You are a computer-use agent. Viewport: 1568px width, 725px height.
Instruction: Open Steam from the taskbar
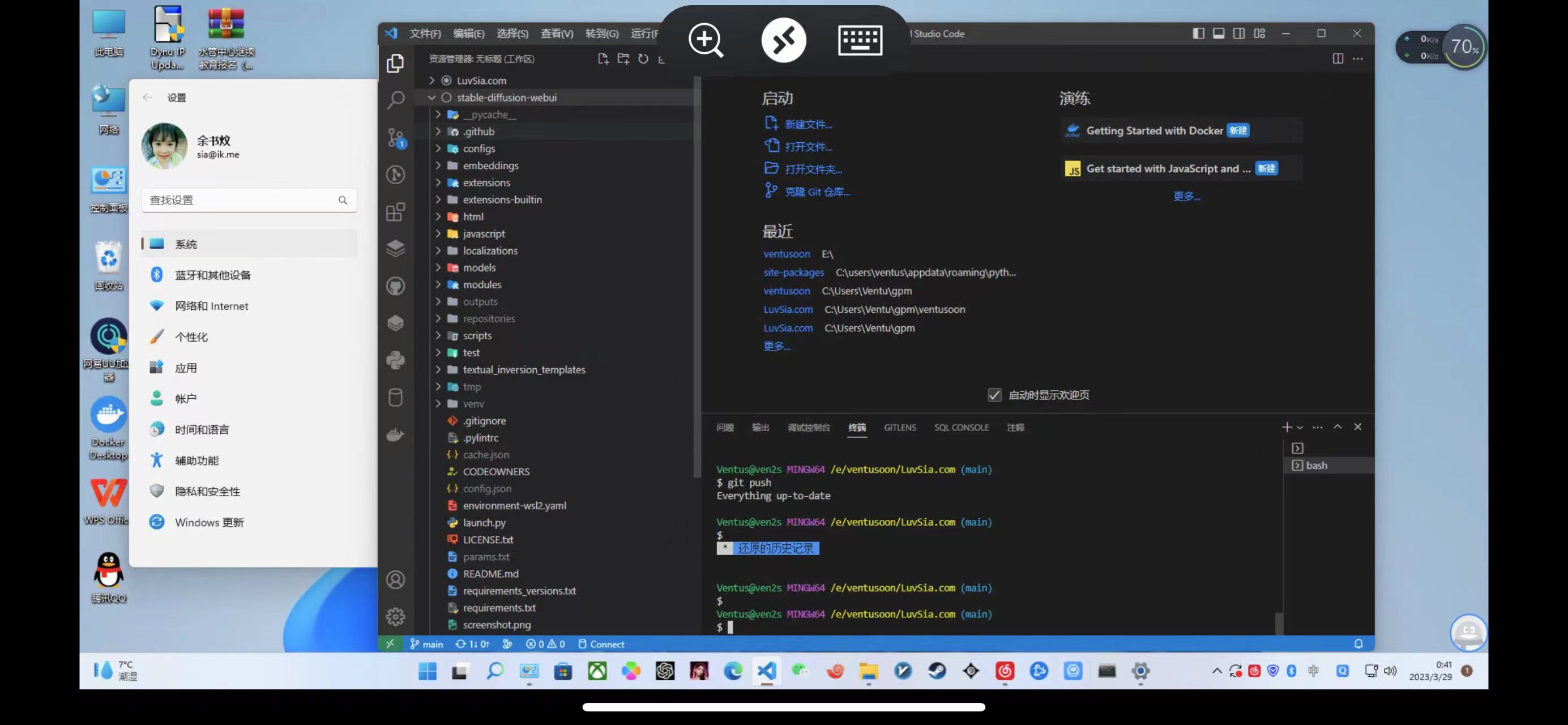click(936, 671)
